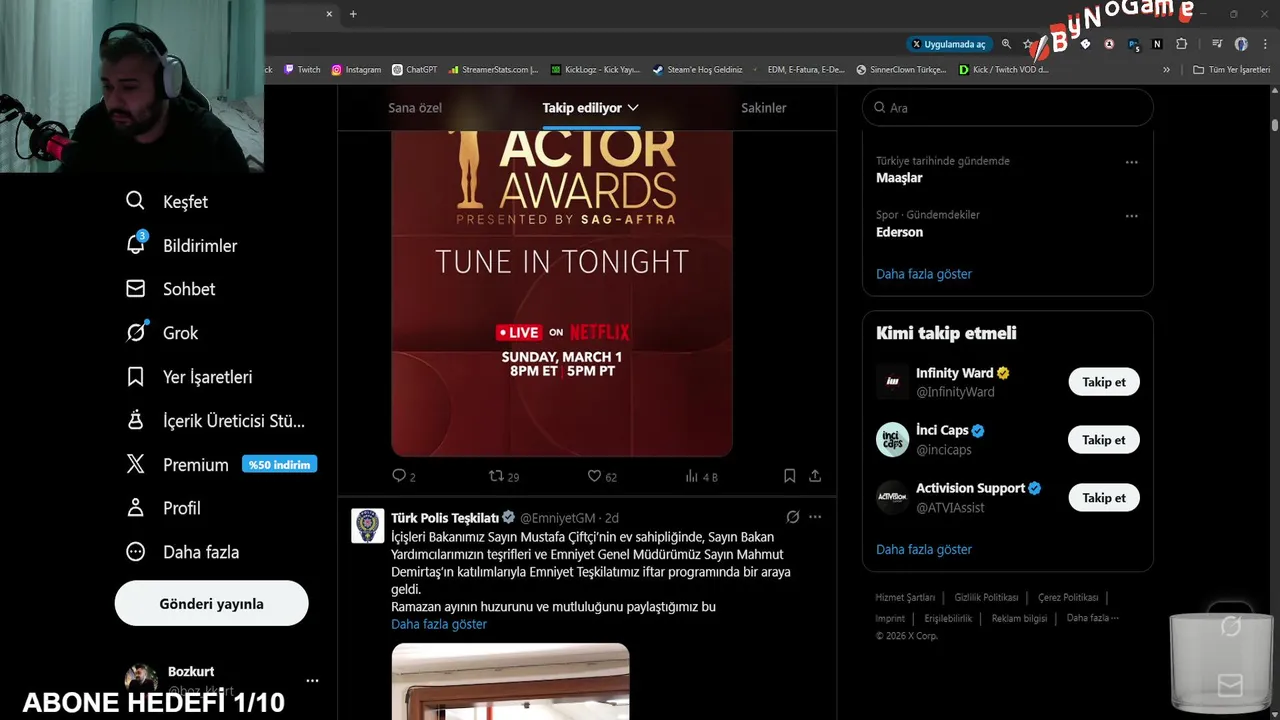
Task: Open more options on Türk Polis Teşkilatı post
Action: [815, 517]
